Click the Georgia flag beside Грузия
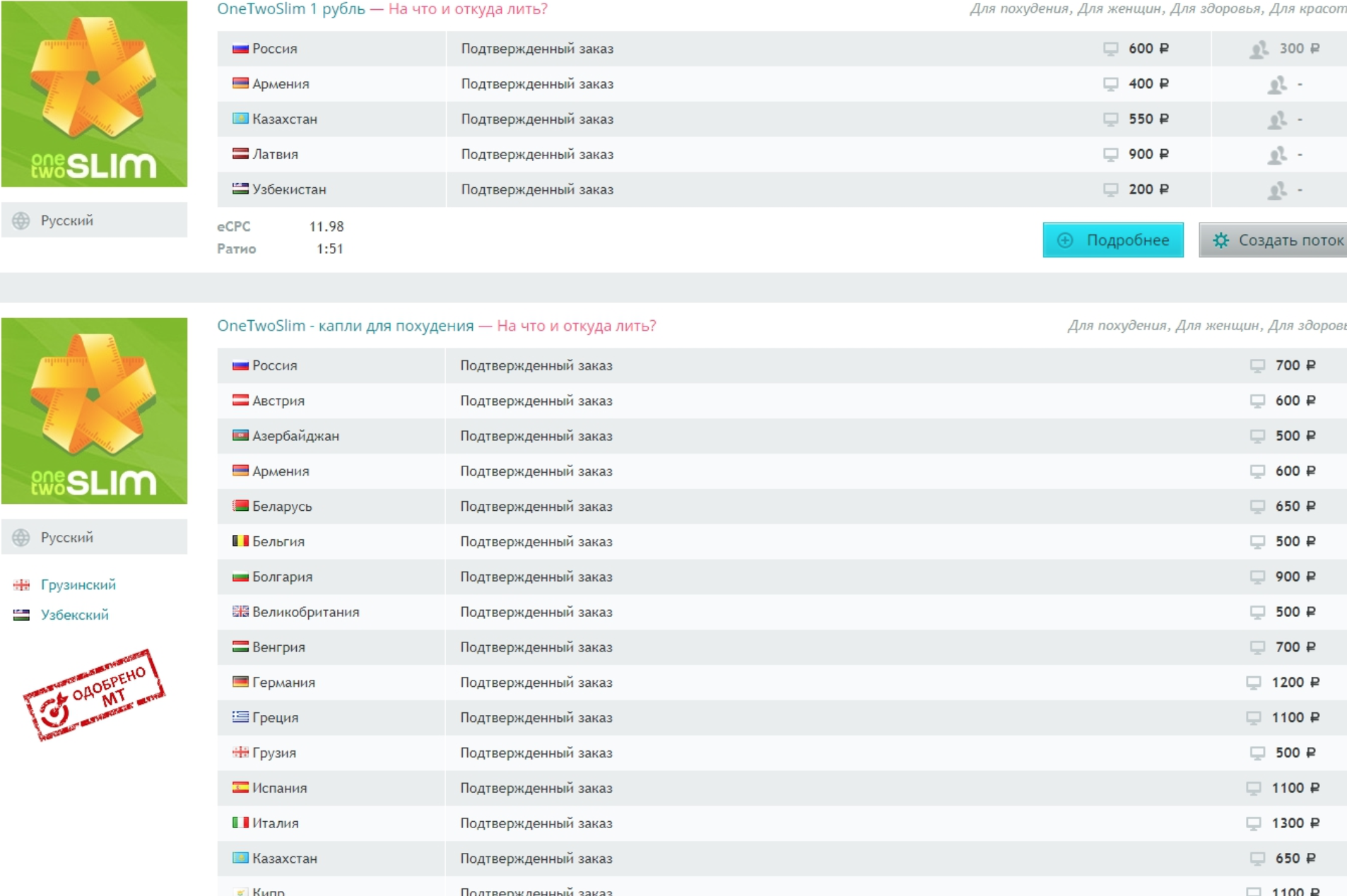 click(x=240, y=753)
